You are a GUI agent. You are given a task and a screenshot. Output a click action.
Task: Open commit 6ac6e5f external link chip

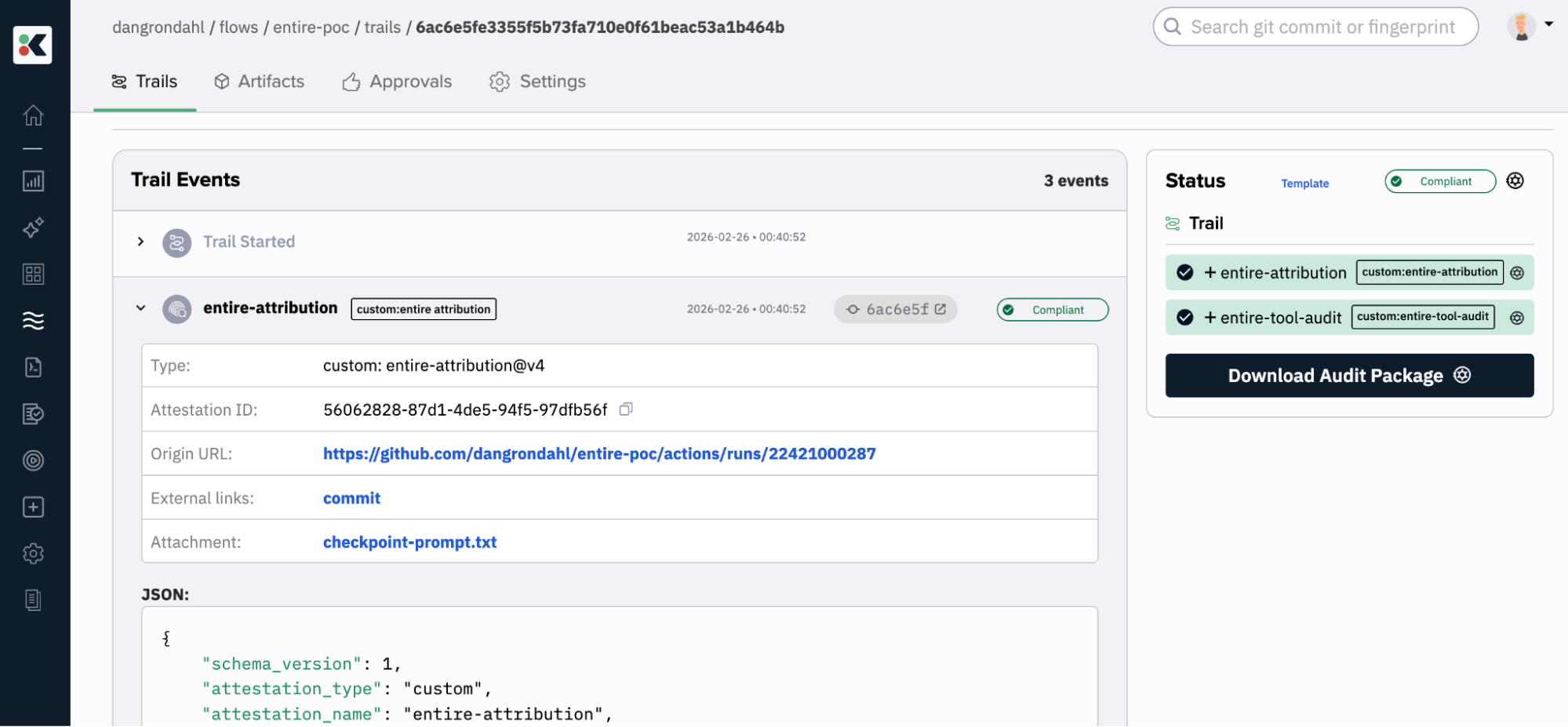tap(896, 309)
